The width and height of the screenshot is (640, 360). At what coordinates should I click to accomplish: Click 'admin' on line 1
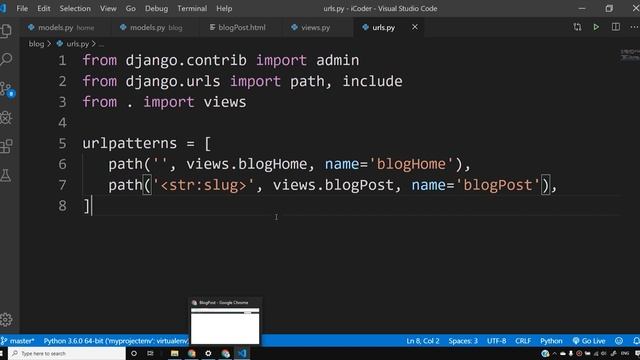pos(338,60)
